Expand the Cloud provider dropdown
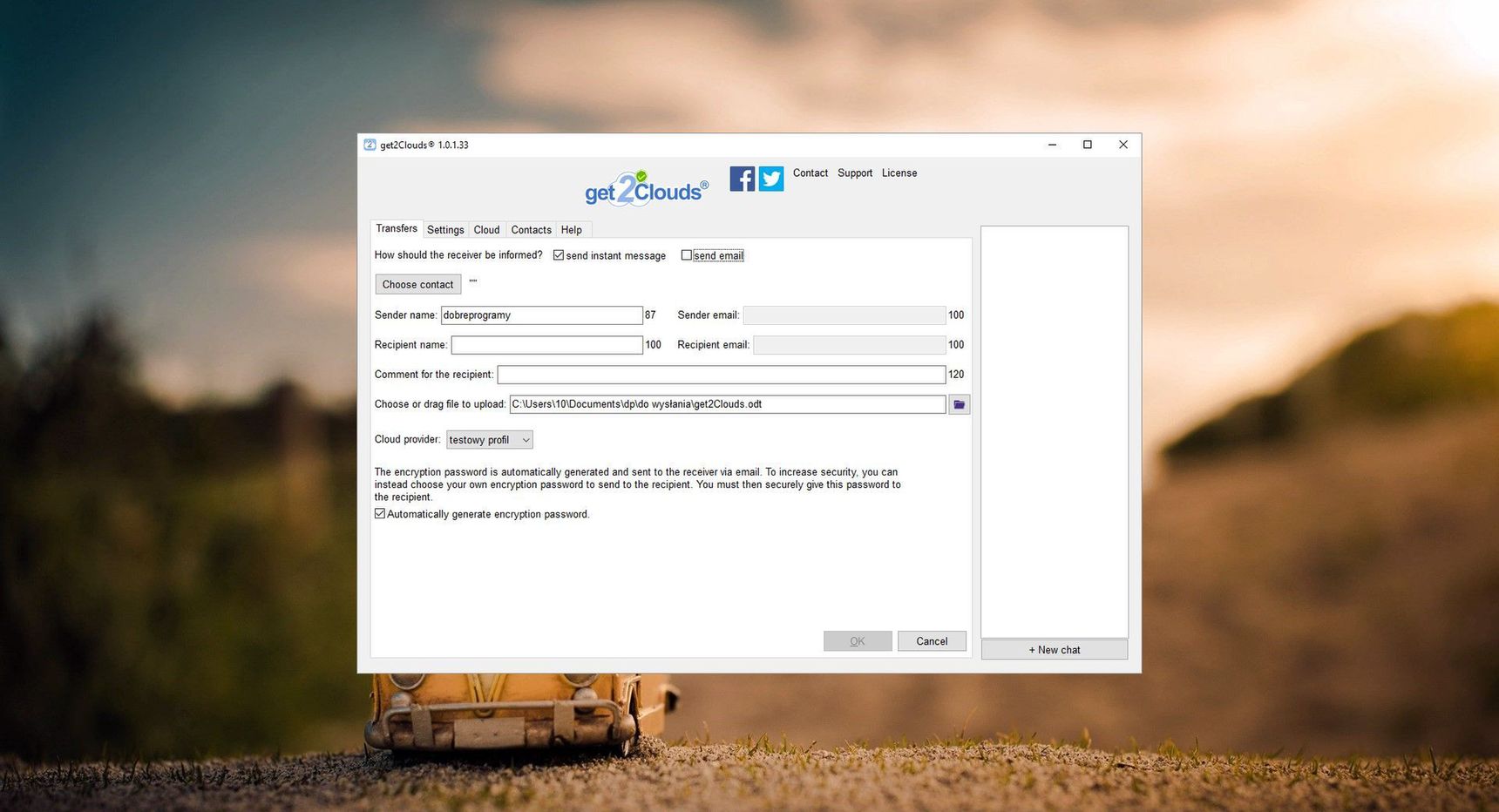 (x=490, y=440)
